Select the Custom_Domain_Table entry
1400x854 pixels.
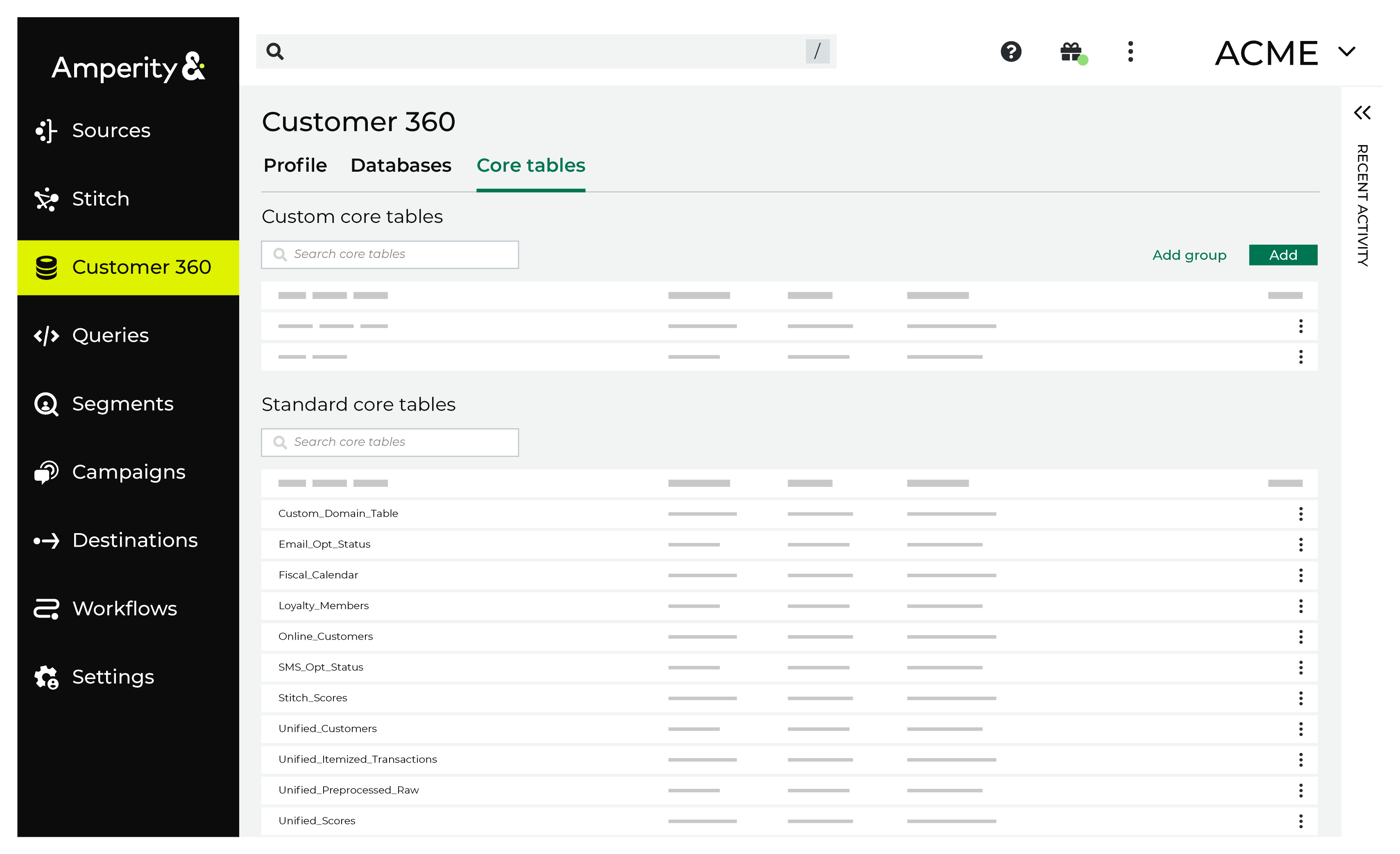pyautogui.click(x=338, y=514)
